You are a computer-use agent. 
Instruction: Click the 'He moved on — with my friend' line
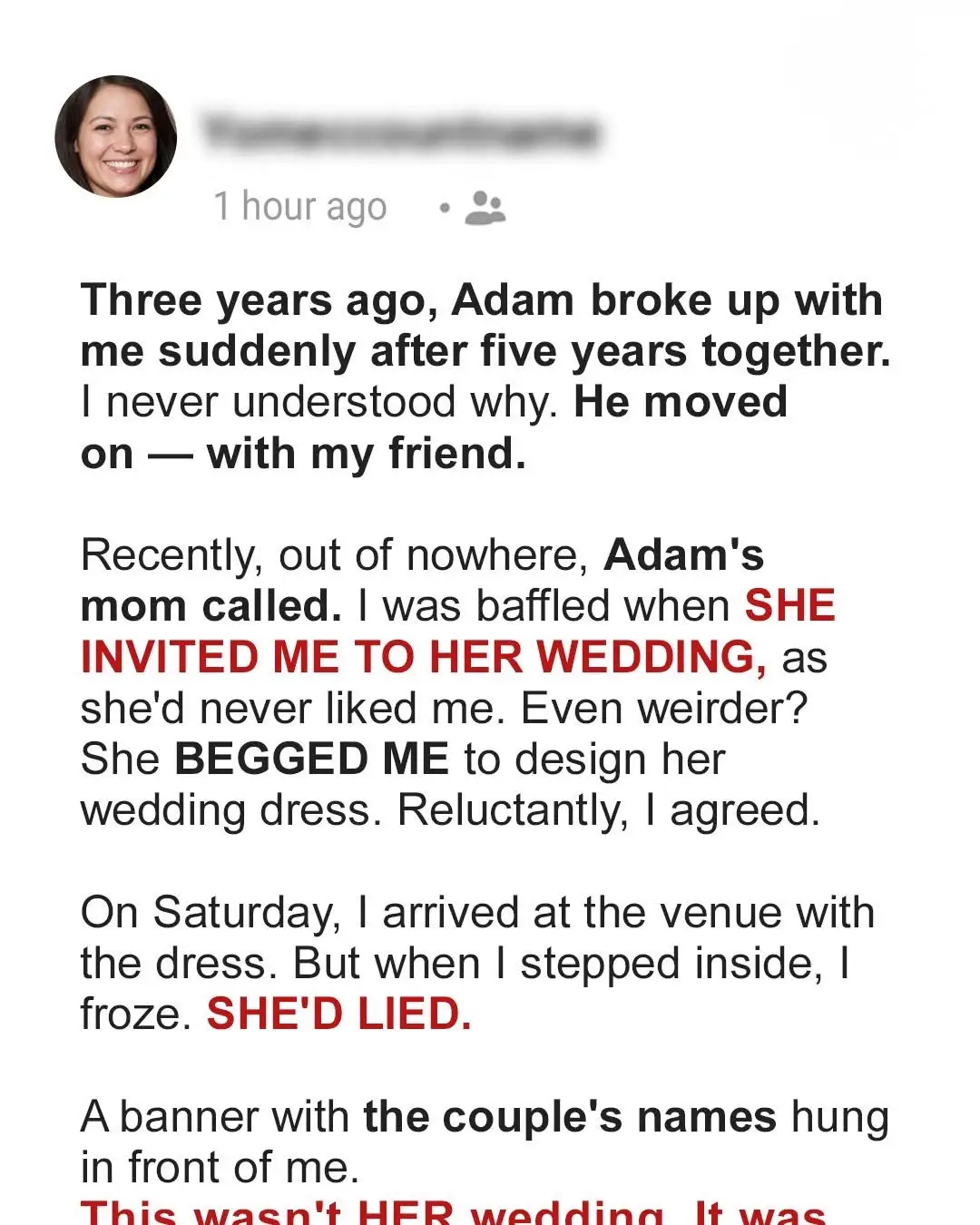tap(363, 426)
